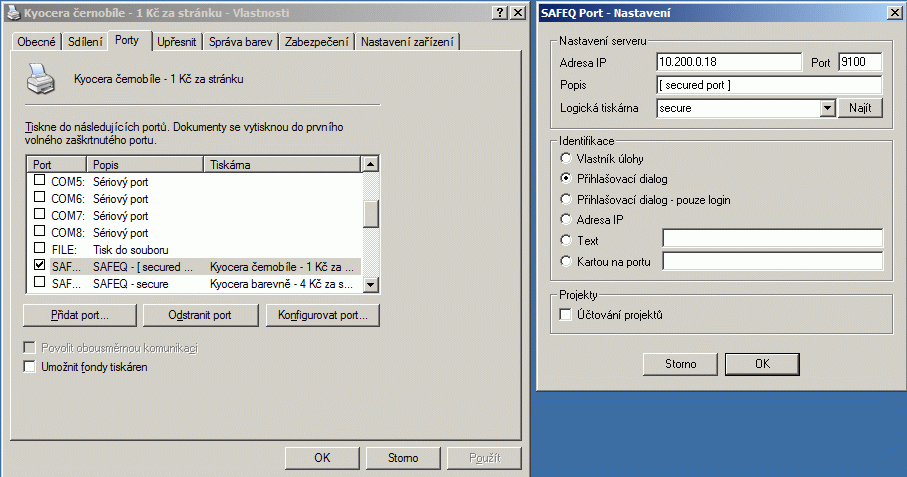Click the Kartou na portu input field

click(773, 261)
